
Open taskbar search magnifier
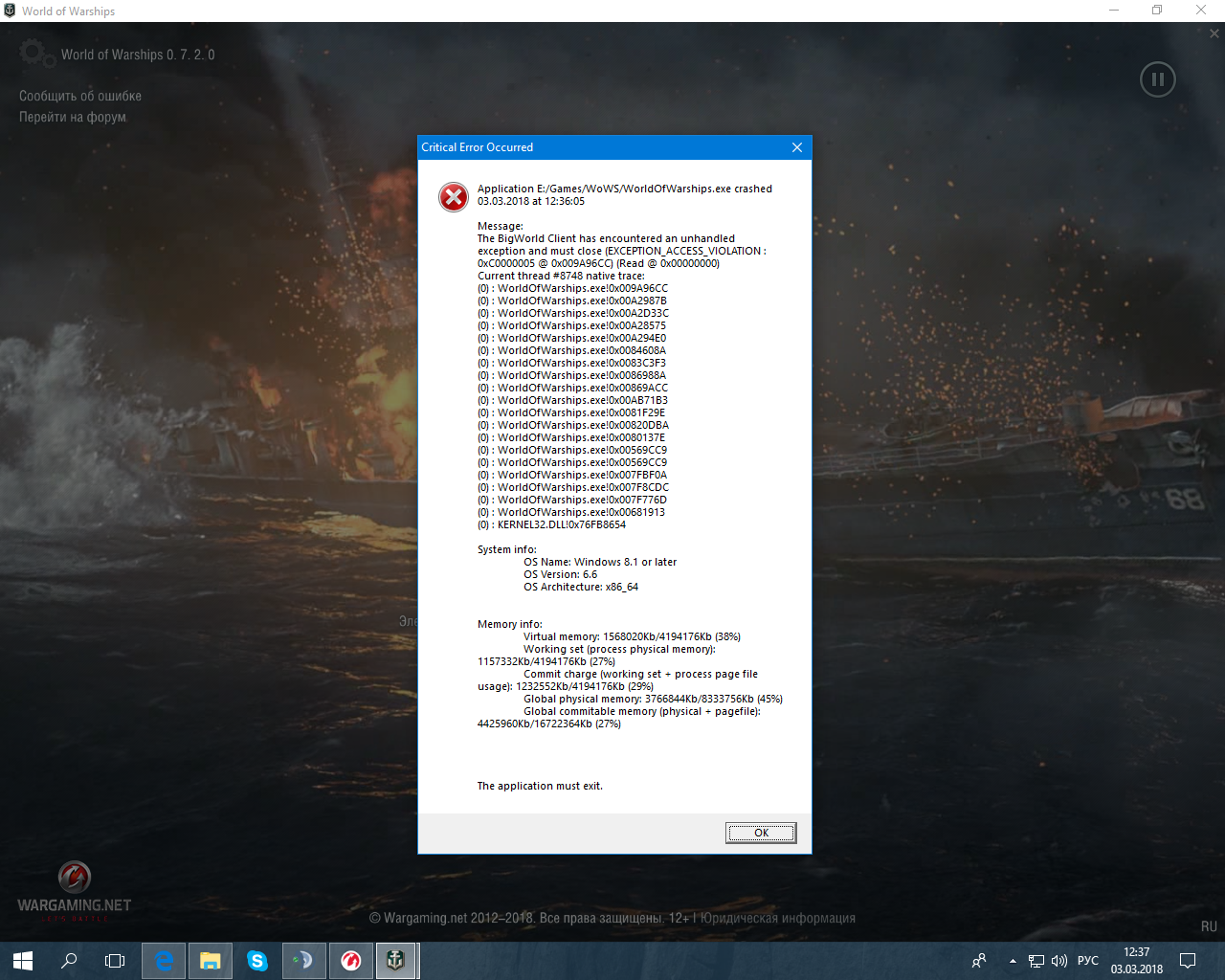[69, 961]
